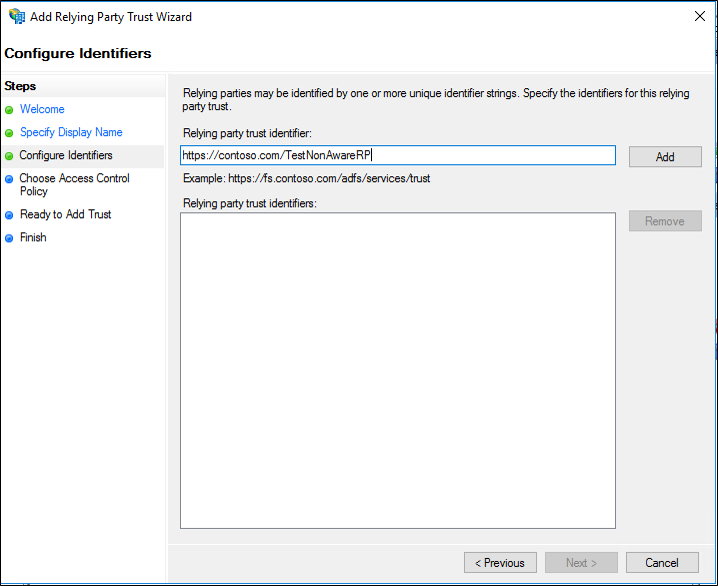Screen dimensions: 718x586
Task: Click blue status dot beside Choose Access Control Policy
Action: 9,179
